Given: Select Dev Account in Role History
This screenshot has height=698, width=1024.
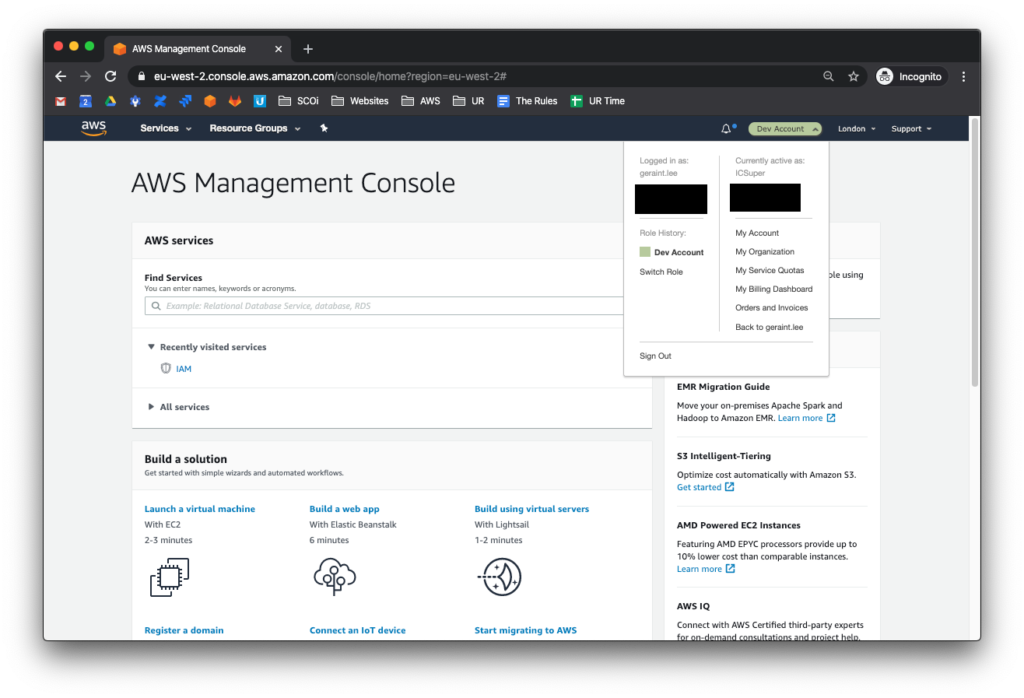Looking at the screenshot, I should [x=679, y=253].
